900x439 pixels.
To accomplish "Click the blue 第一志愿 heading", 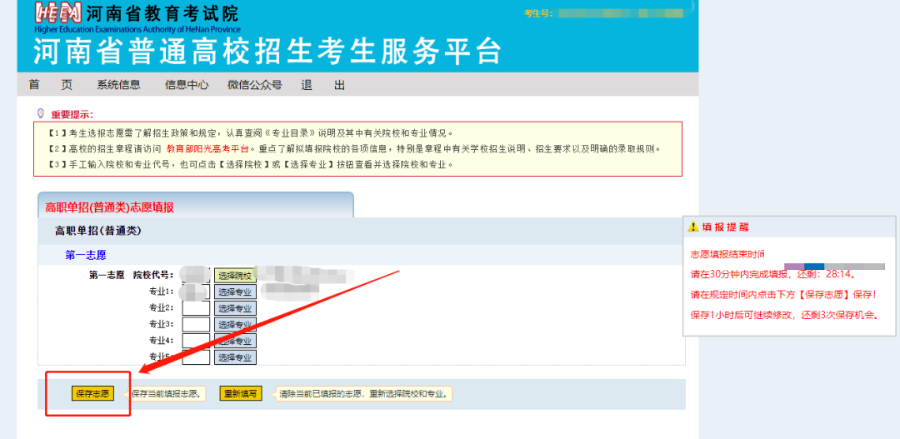I will click(86, 255).
